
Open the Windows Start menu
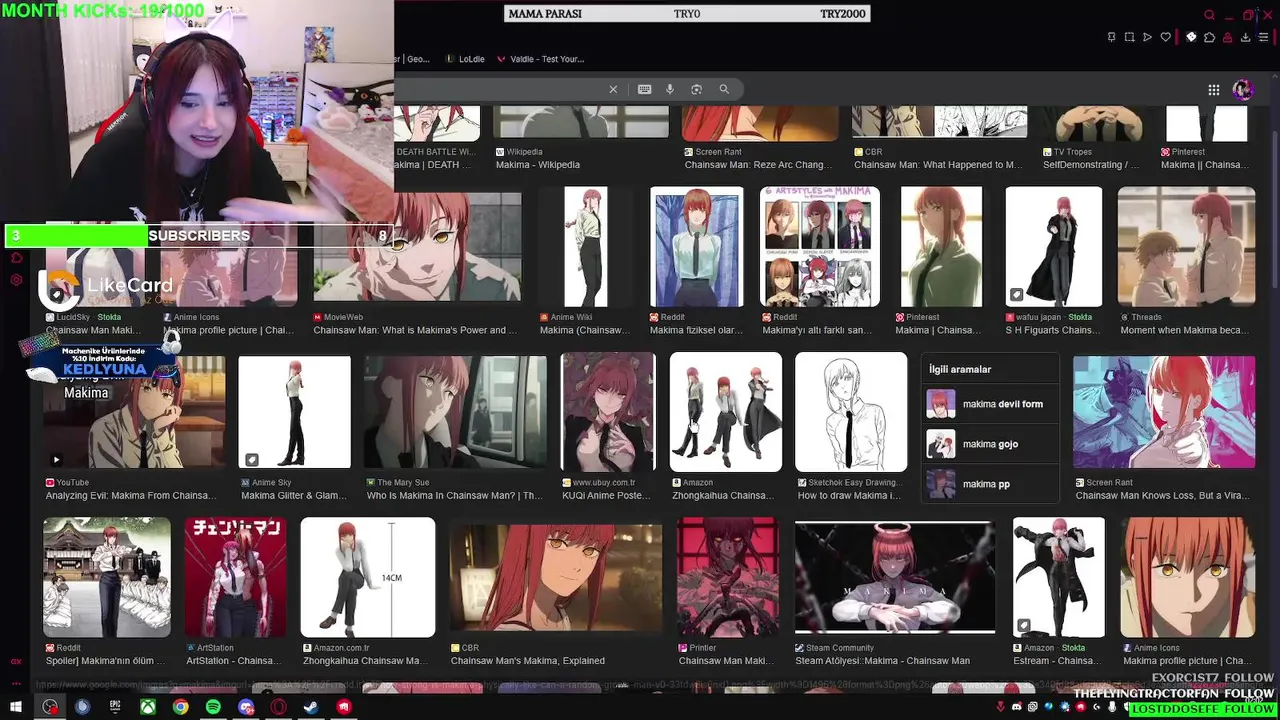point(15,707)
